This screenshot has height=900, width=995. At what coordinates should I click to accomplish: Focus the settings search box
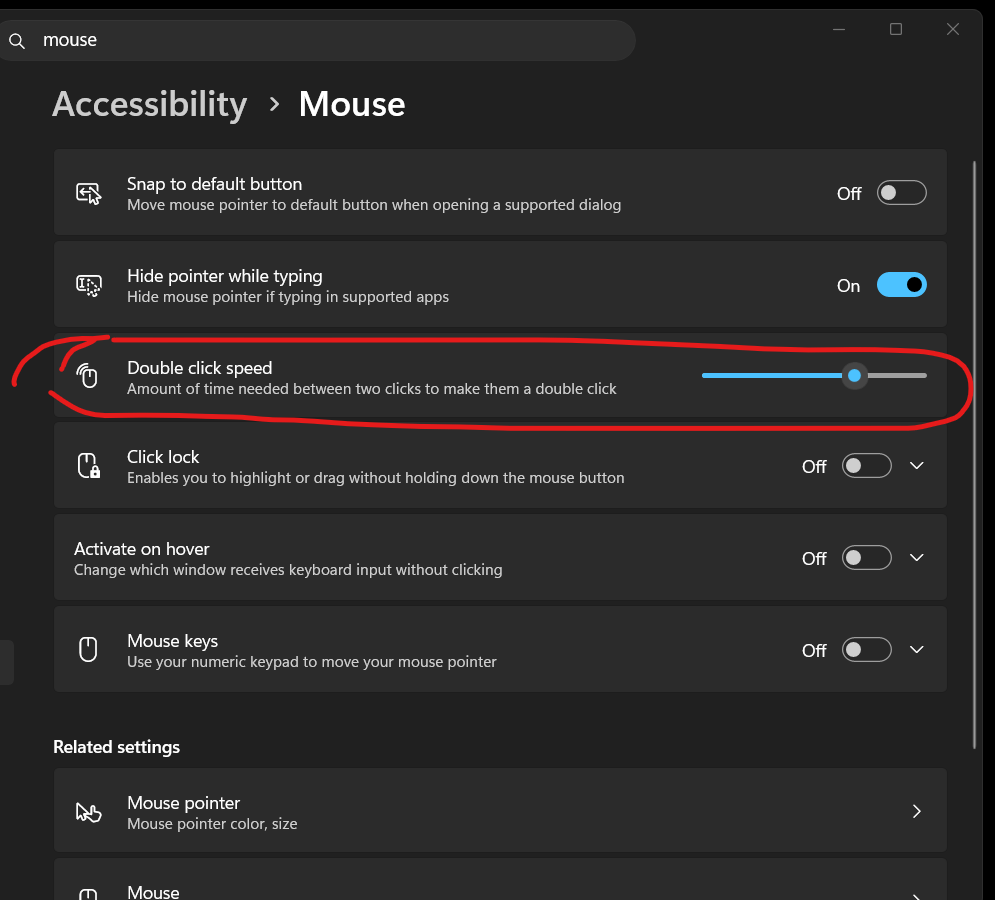[x=317, y=41]
